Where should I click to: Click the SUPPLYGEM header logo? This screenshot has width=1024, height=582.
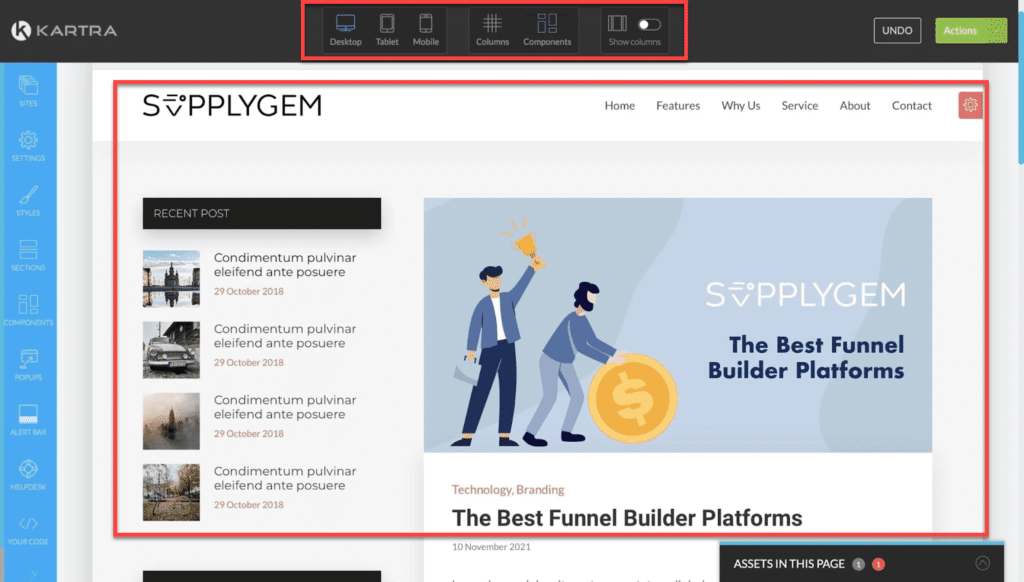(232, 105)
